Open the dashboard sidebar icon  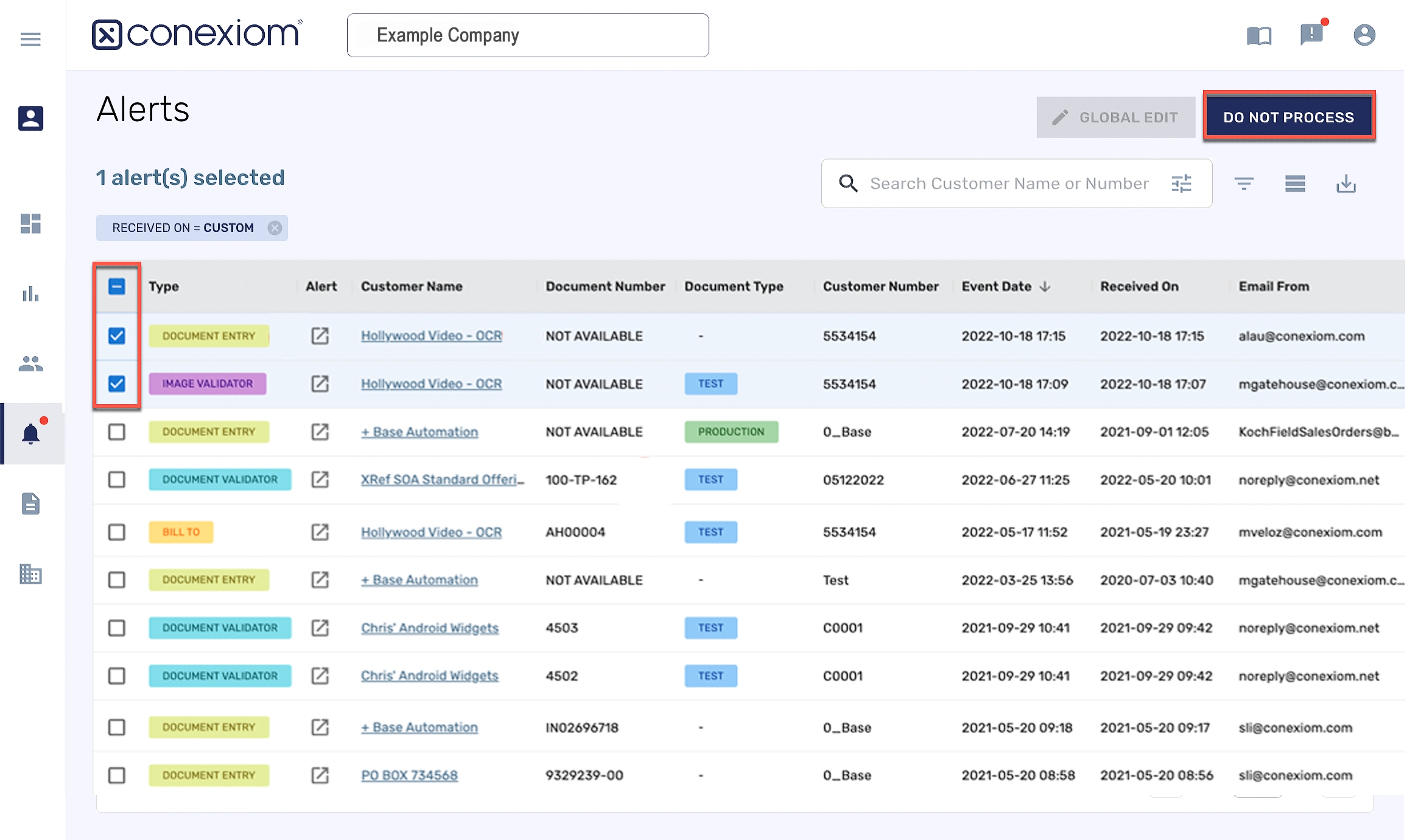30,223
